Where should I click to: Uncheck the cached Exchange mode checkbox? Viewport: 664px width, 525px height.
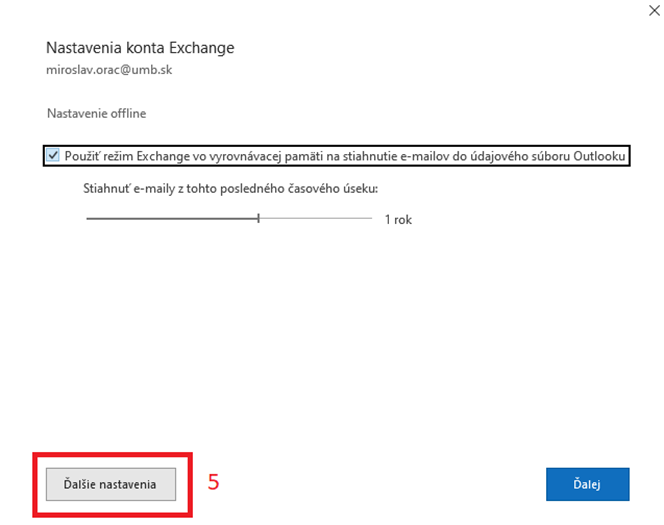53,155
